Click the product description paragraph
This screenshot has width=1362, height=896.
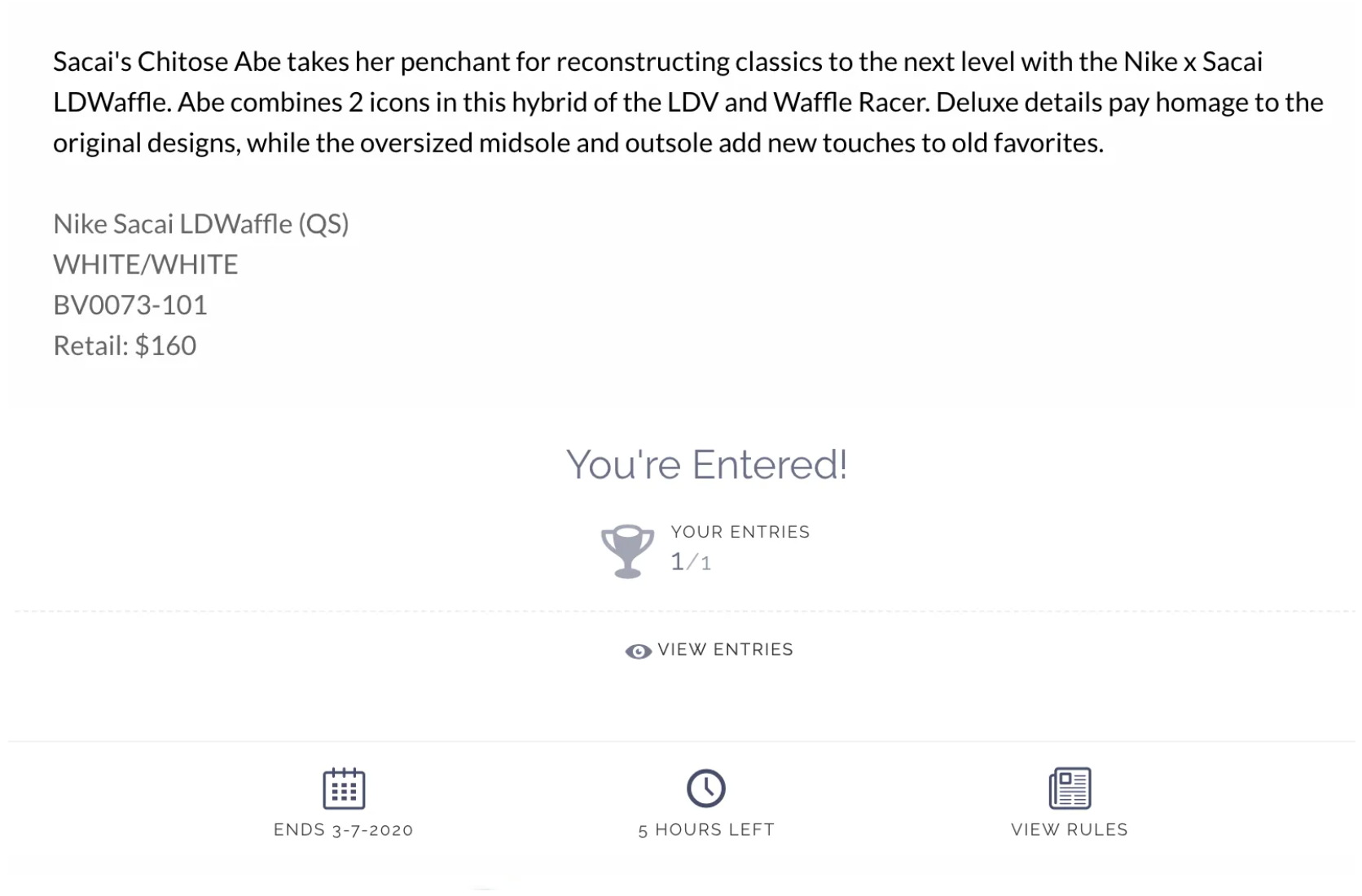[688, 102]
